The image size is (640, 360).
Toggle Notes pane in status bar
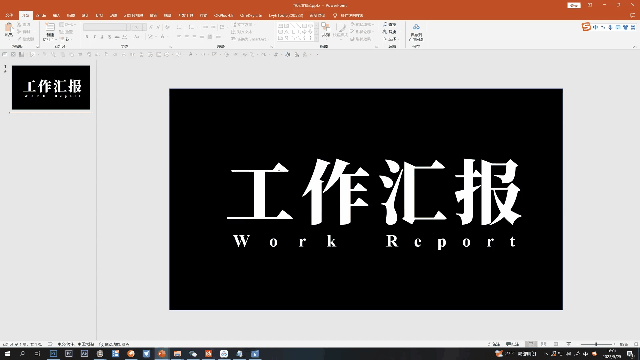coord(493,344)
